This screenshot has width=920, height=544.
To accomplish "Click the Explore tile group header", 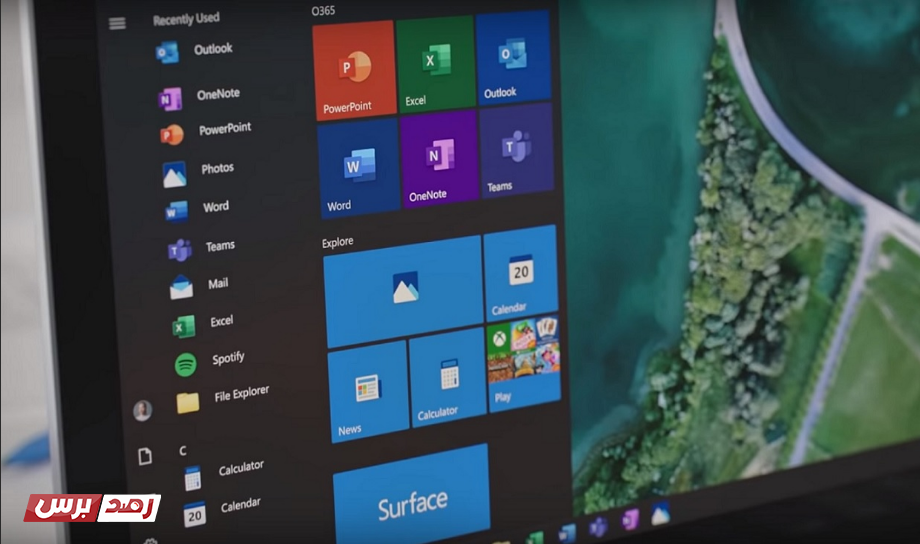I will tap(337, 242).
